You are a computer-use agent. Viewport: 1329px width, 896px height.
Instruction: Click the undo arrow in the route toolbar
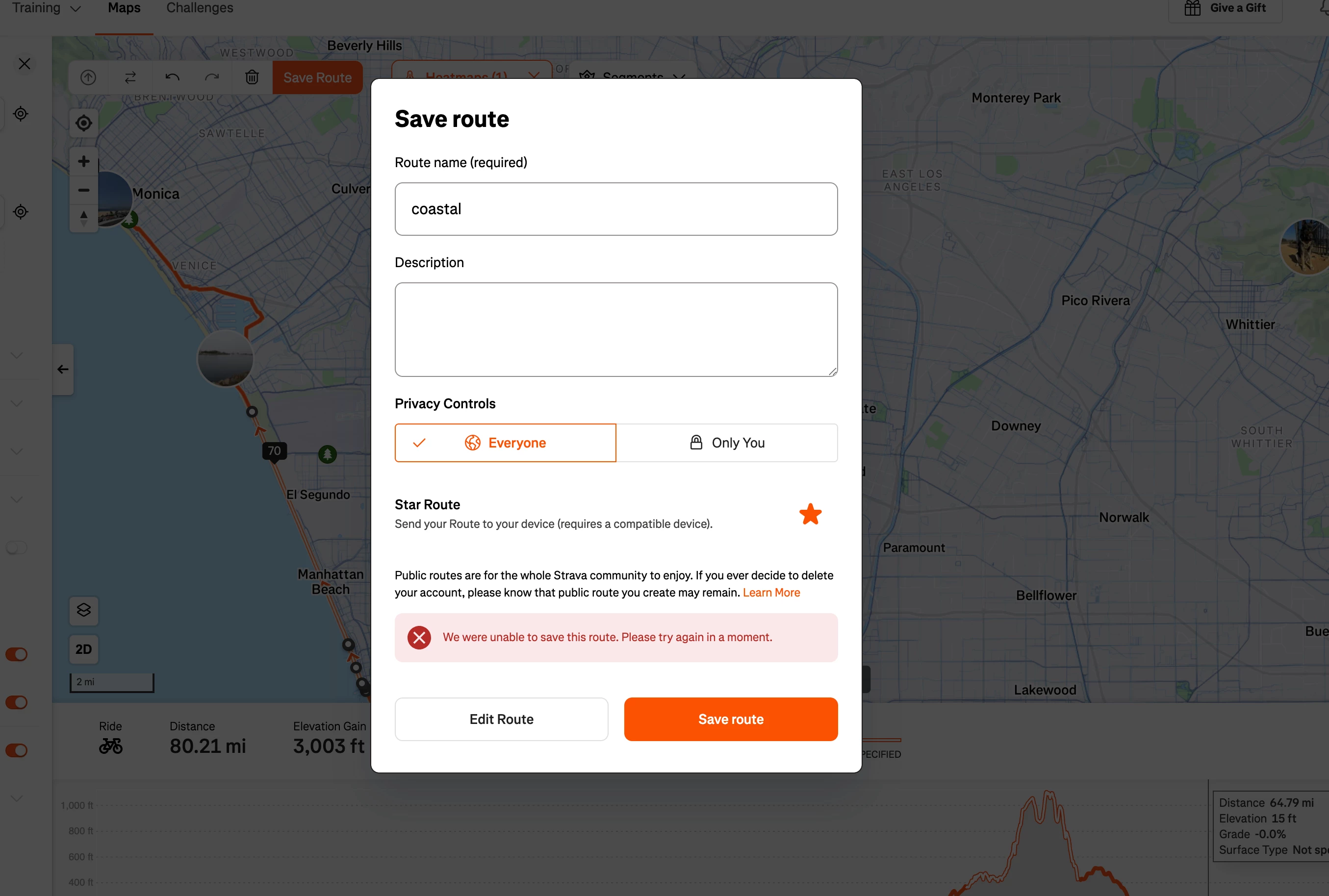tap(172, 77)
